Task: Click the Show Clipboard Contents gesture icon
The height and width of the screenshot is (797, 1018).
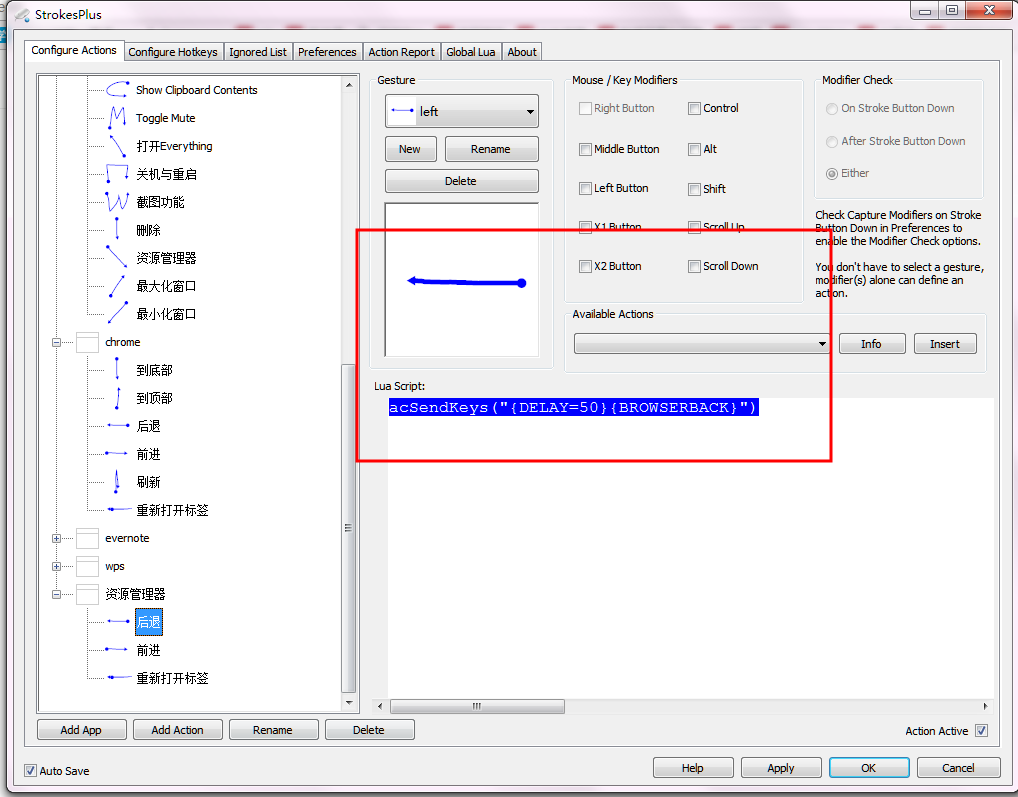Action: tap(116, 89)
